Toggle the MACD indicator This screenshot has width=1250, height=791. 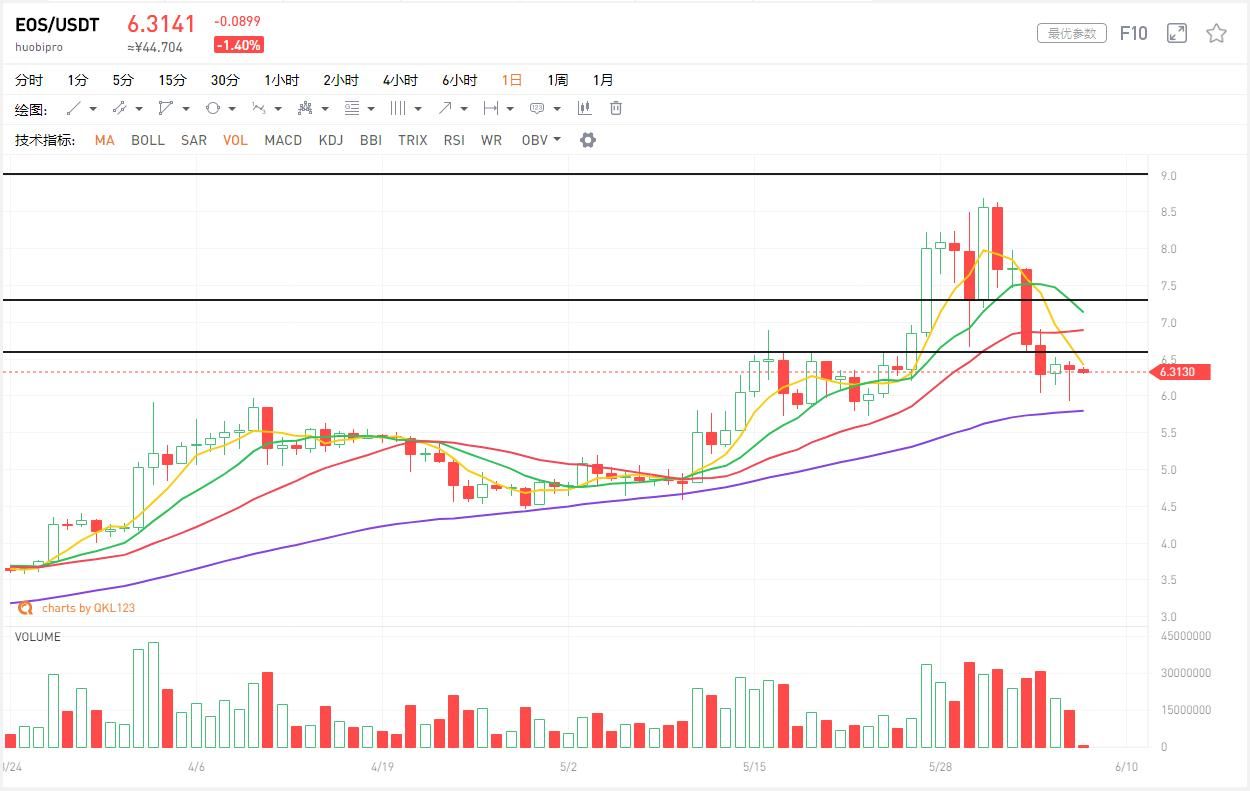pos(283,140)
